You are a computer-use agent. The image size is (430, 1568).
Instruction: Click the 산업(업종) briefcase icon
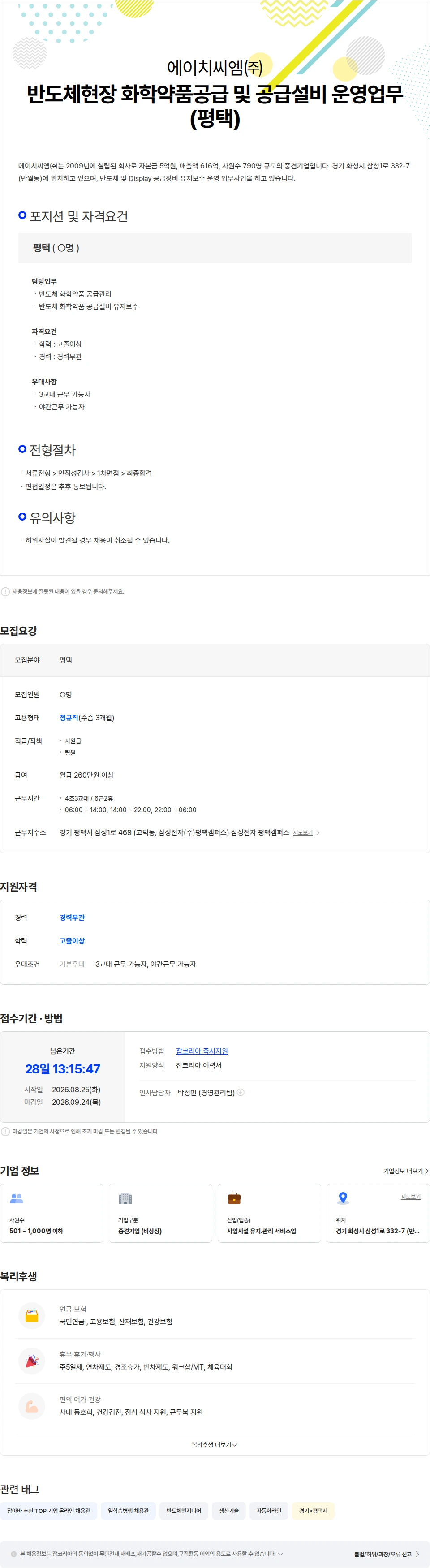pyautogui.click(x=234, y=1198)
